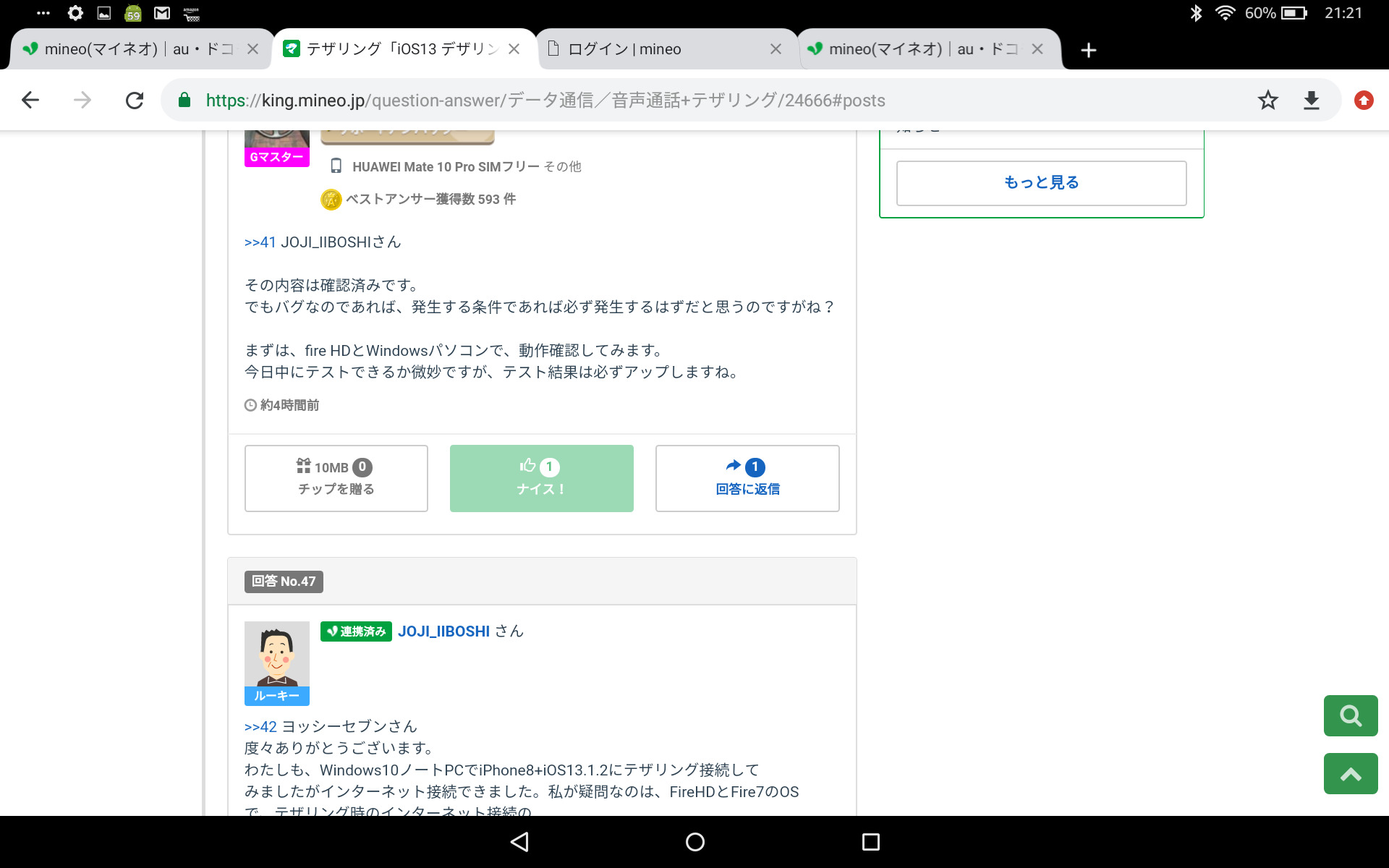This screenshot has width=1389, height=868.
Task: Toggle the ナイス！ like button
Action: [541, 478]
